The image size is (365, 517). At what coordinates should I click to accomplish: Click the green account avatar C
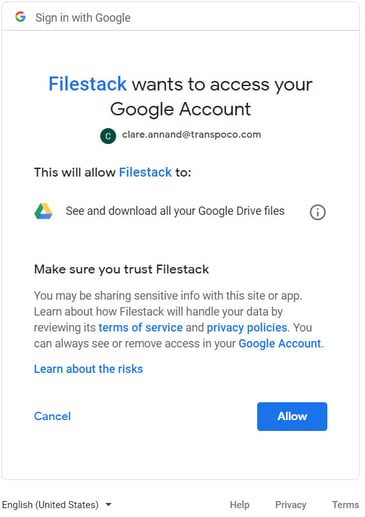point(108,136)
